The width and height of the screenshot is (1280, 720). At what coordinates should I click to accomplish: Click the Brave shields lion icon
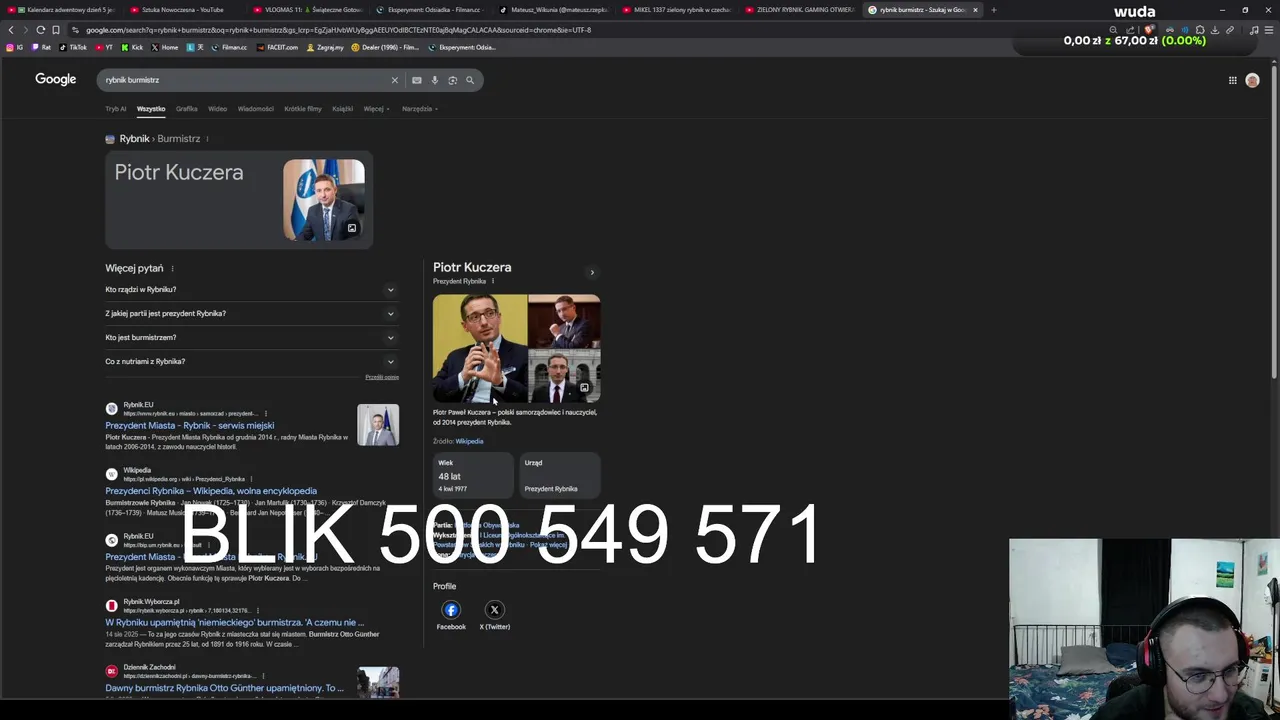(x=1150, y=30)
